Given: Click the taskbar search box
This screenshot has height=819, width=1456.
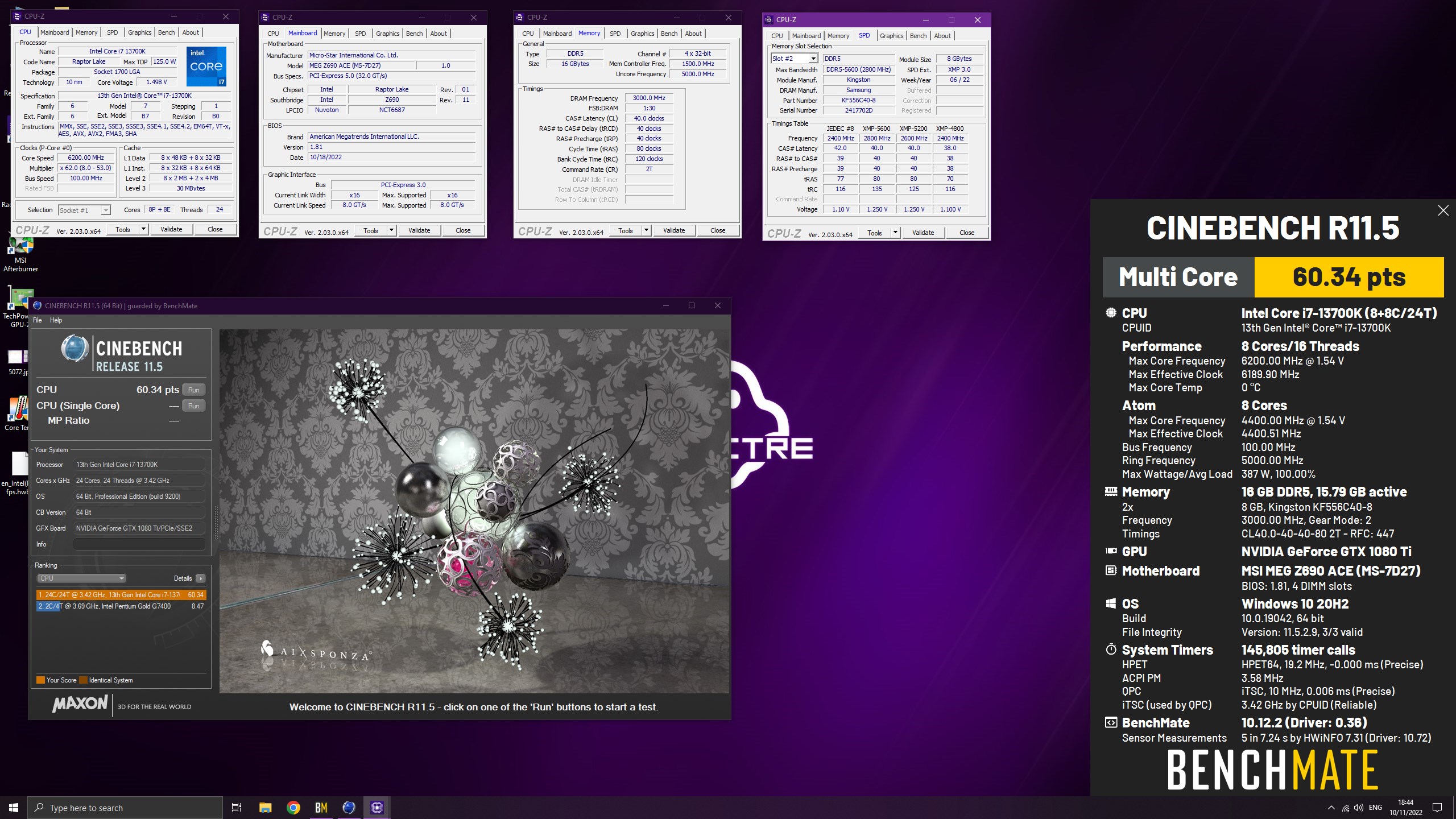Looking at the screenshot, I should click(125, 808).
